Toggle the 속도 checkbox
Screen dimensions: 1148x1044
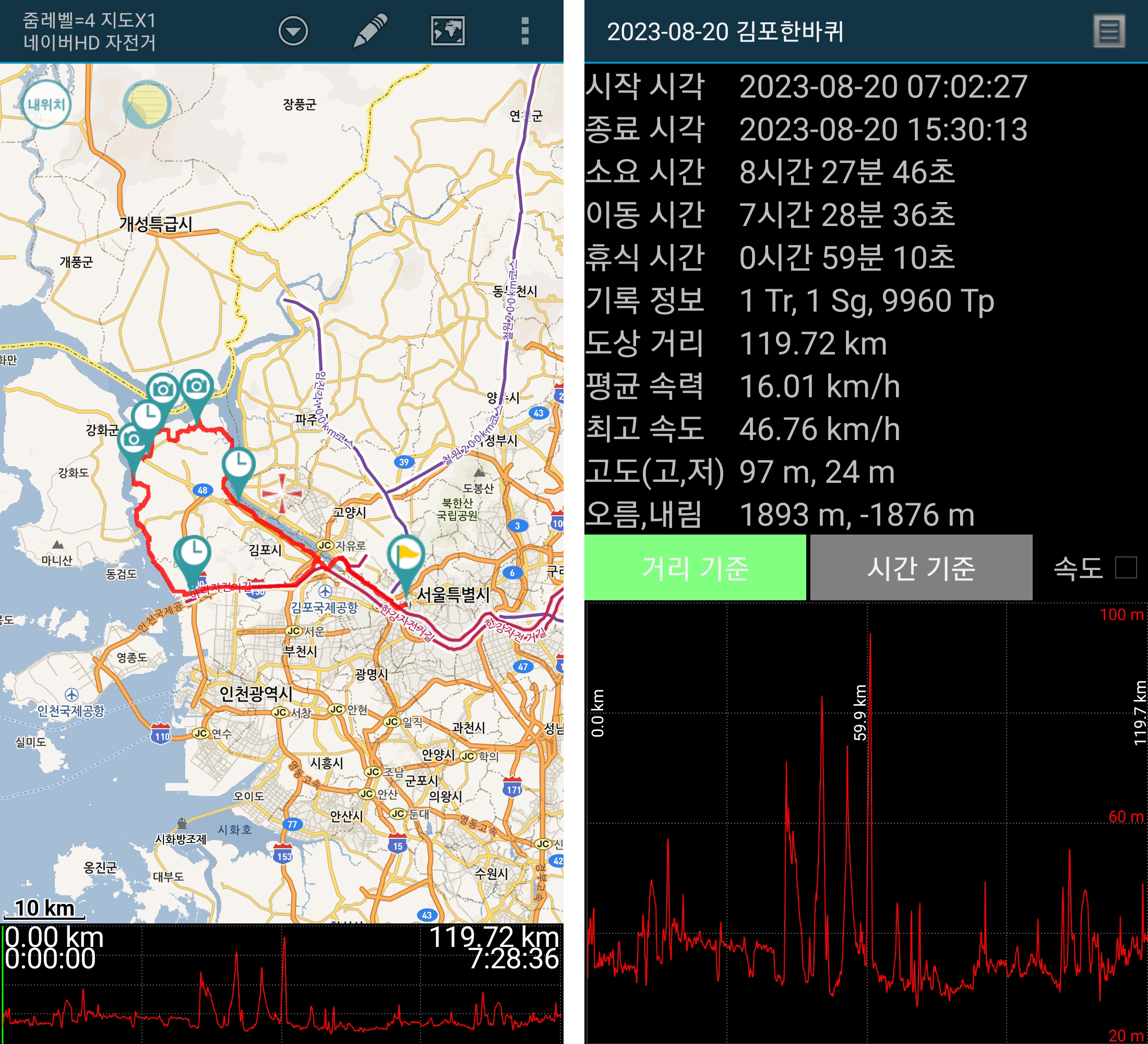[x=1126, y=567]
